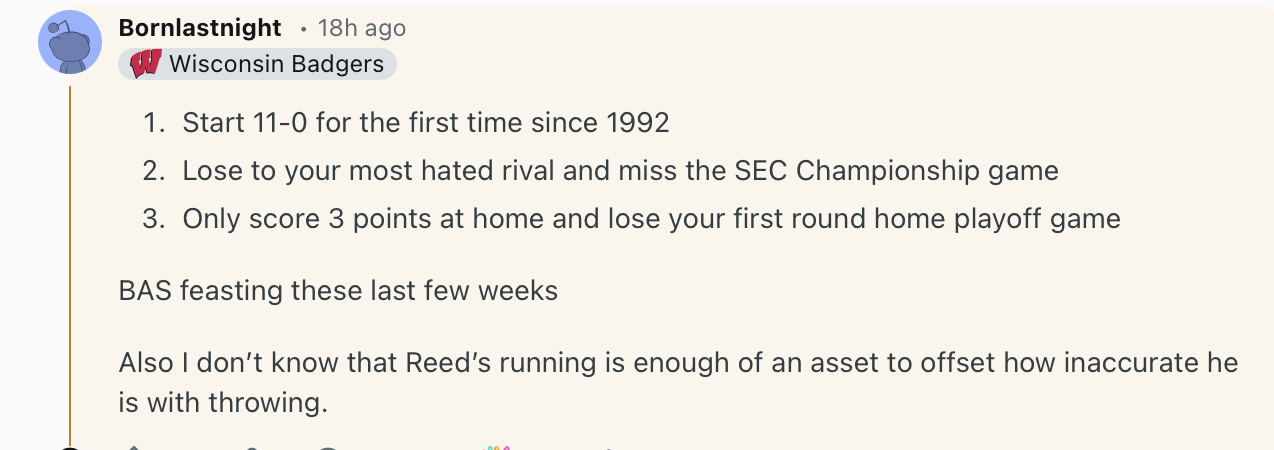
Task: Click the "Start 11-0" list item
Action: coord(425,123)
